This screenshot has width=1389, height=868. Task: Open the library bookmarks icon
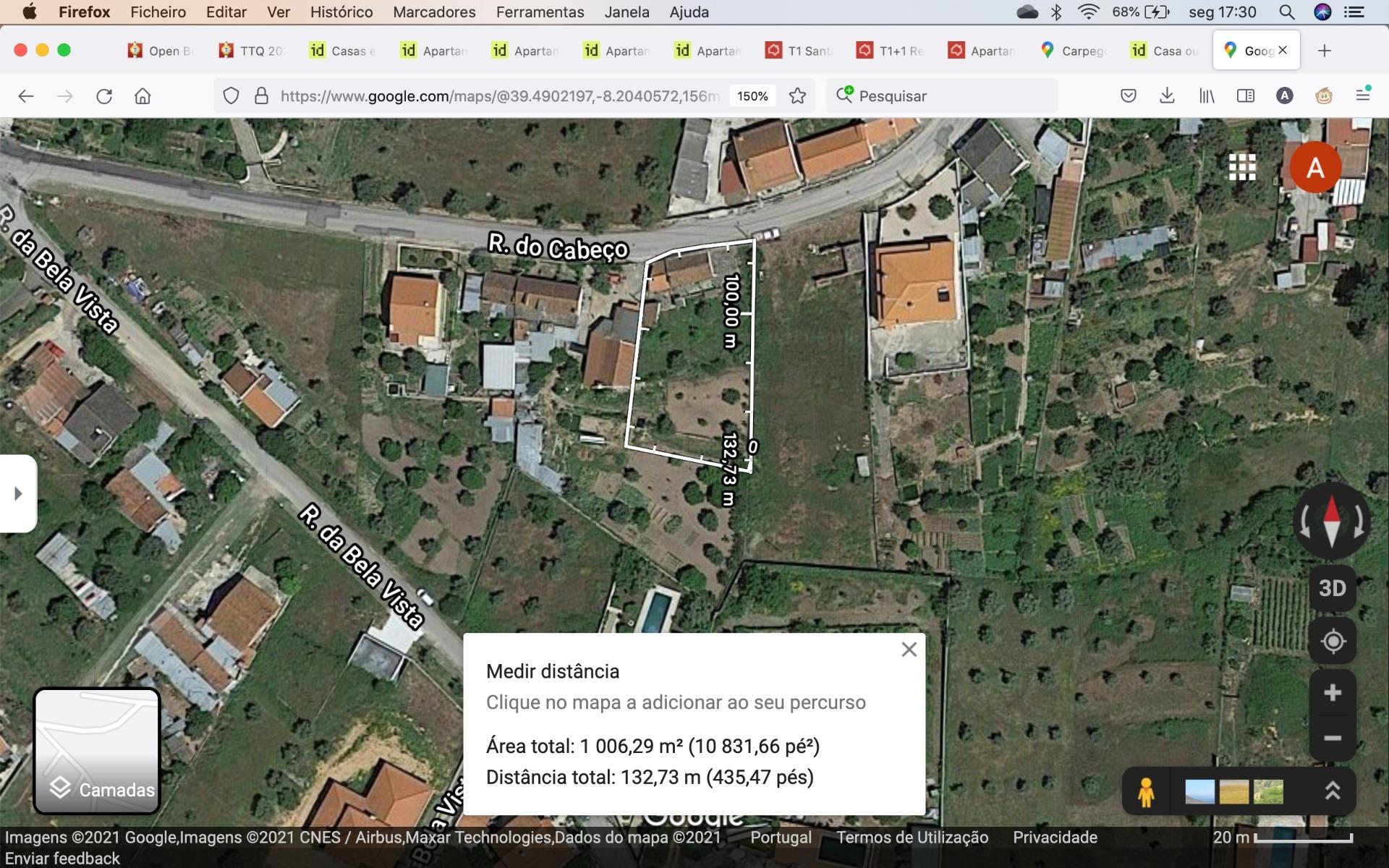pos(1207,95)
